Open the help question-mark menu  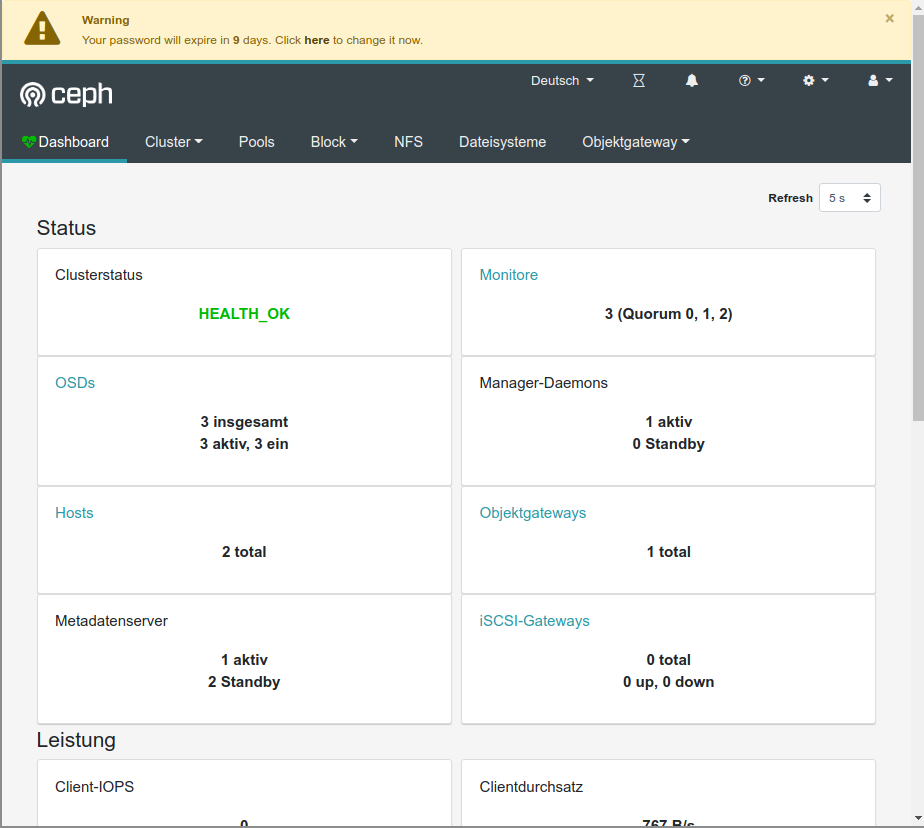[751, 81]
